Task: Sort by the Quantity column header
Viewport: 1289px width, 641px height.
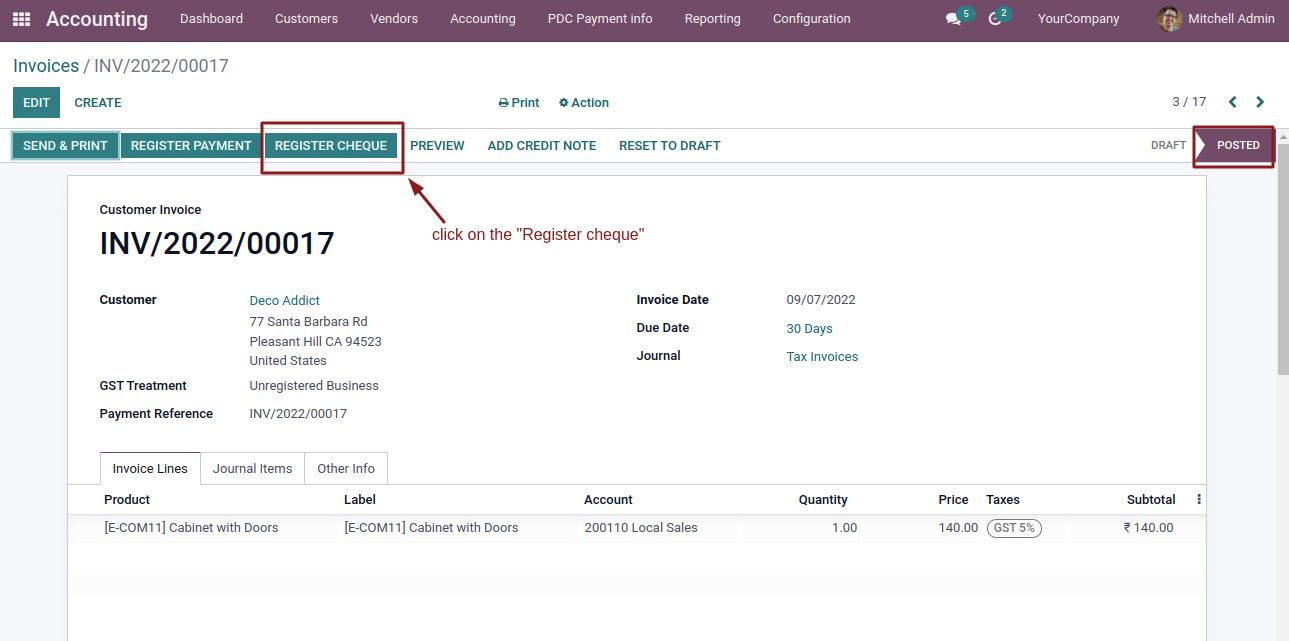Action: [x=823, y=499]
